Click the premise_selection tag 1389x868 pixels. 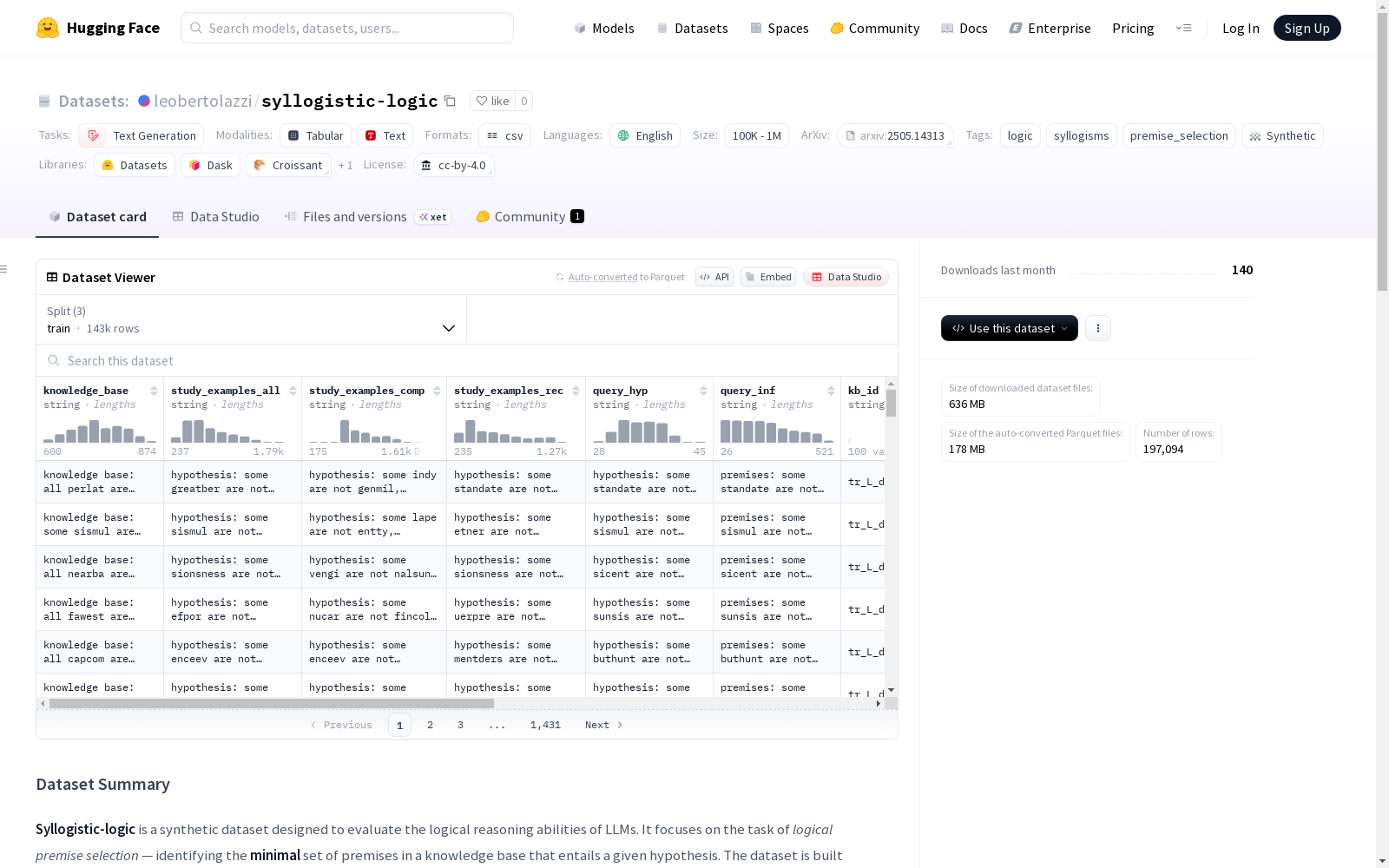coord(1179,135)
